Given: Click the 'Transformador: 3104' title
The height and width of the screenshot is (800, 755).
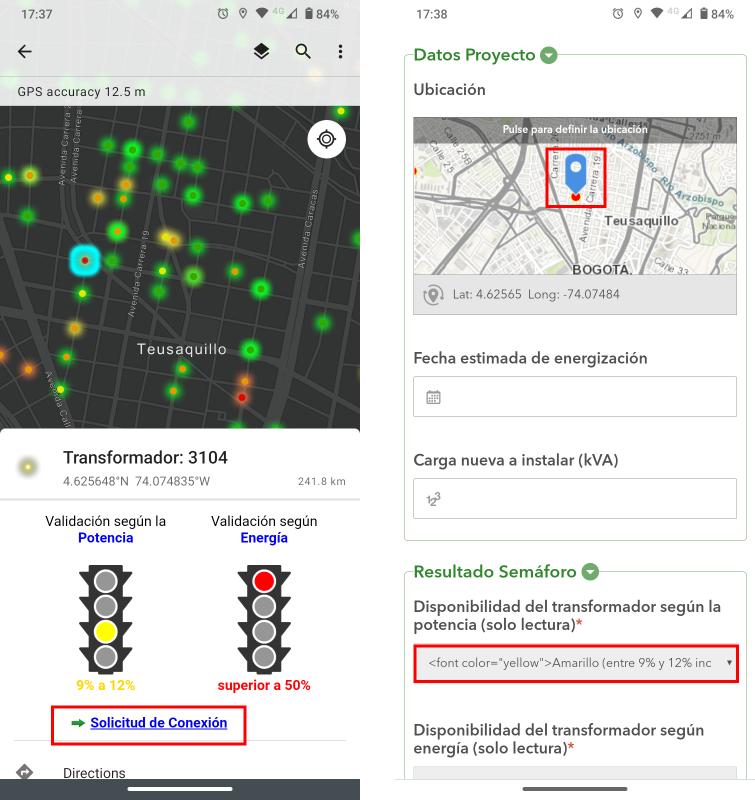Looking at the screenshot, I should point(145,458).
